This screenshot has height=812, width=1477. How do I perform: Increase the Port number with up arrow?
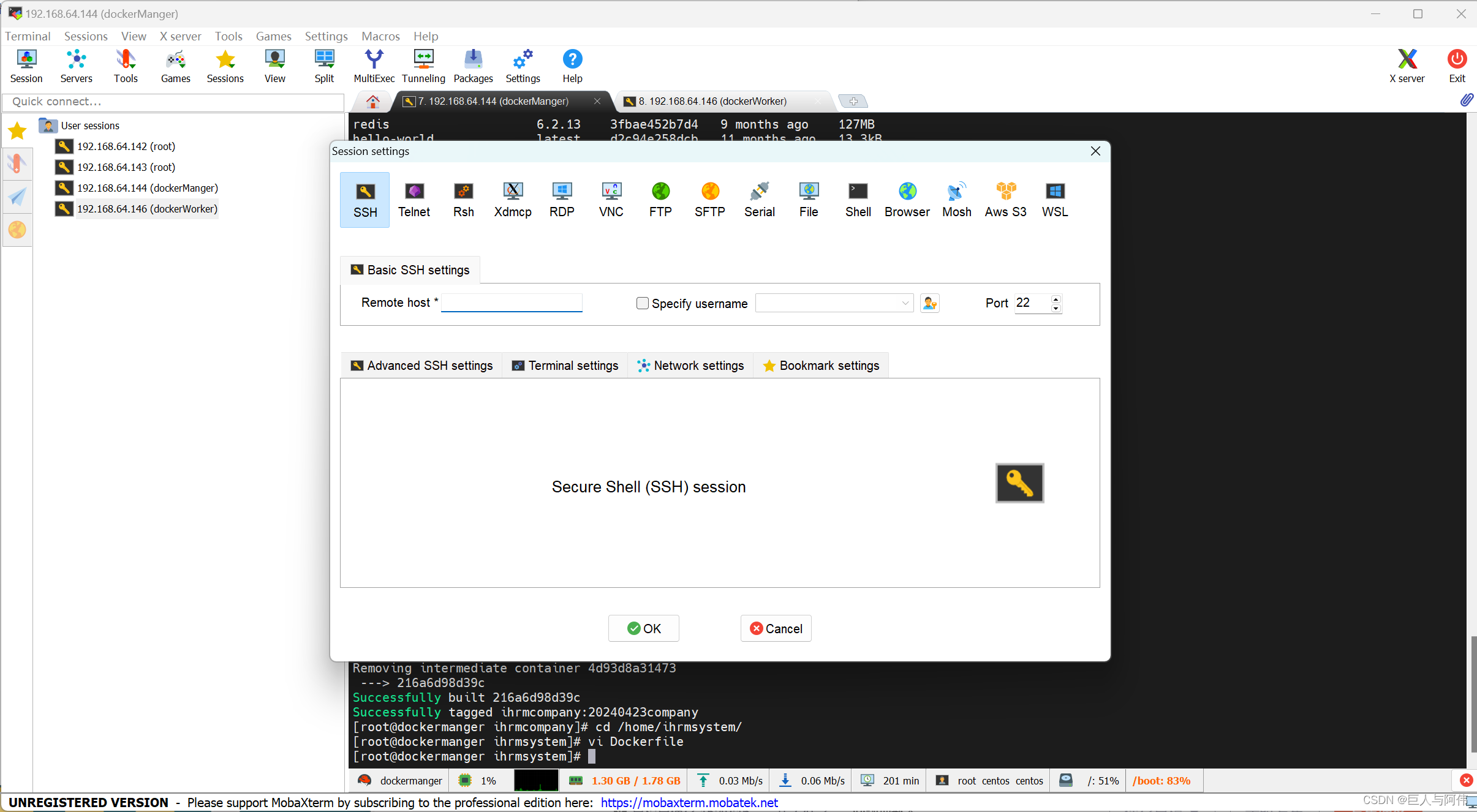(1056, 299)
